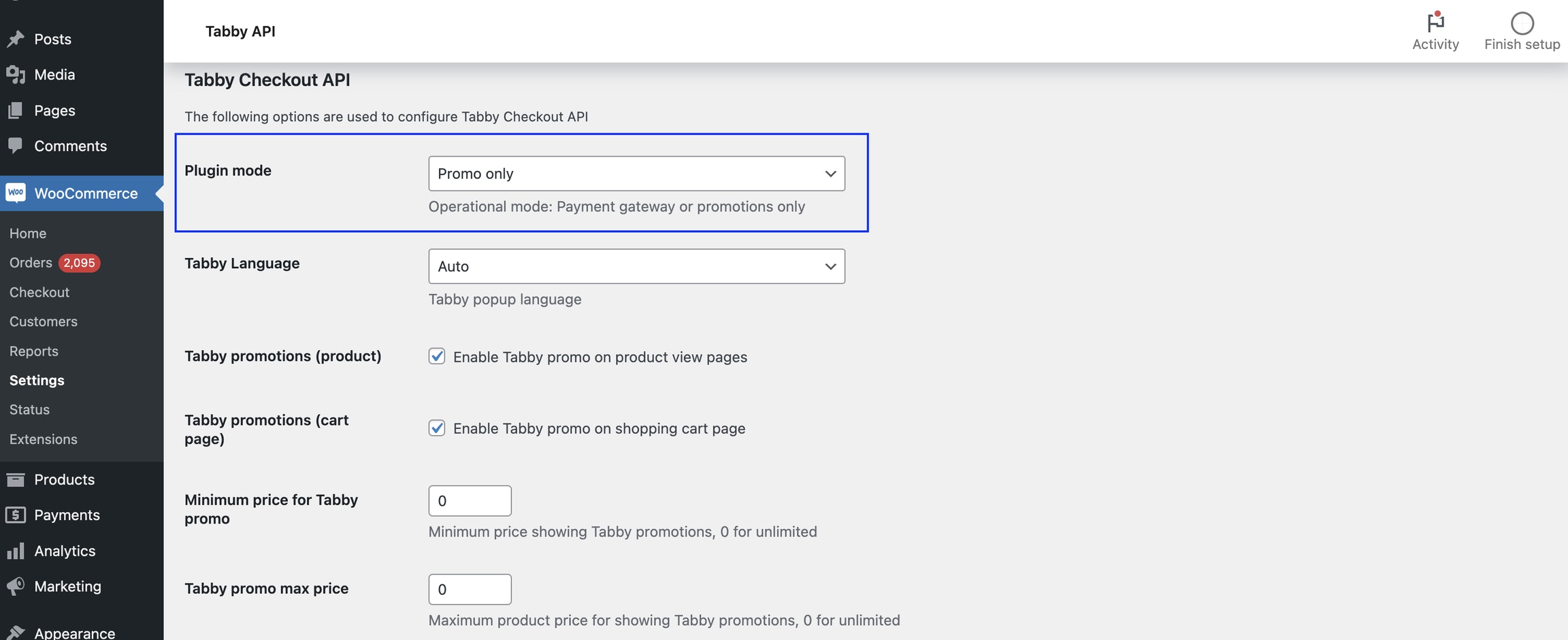Click the Finish setup label
This screenshot has height=640, width=1568.
click(1522, 44)
